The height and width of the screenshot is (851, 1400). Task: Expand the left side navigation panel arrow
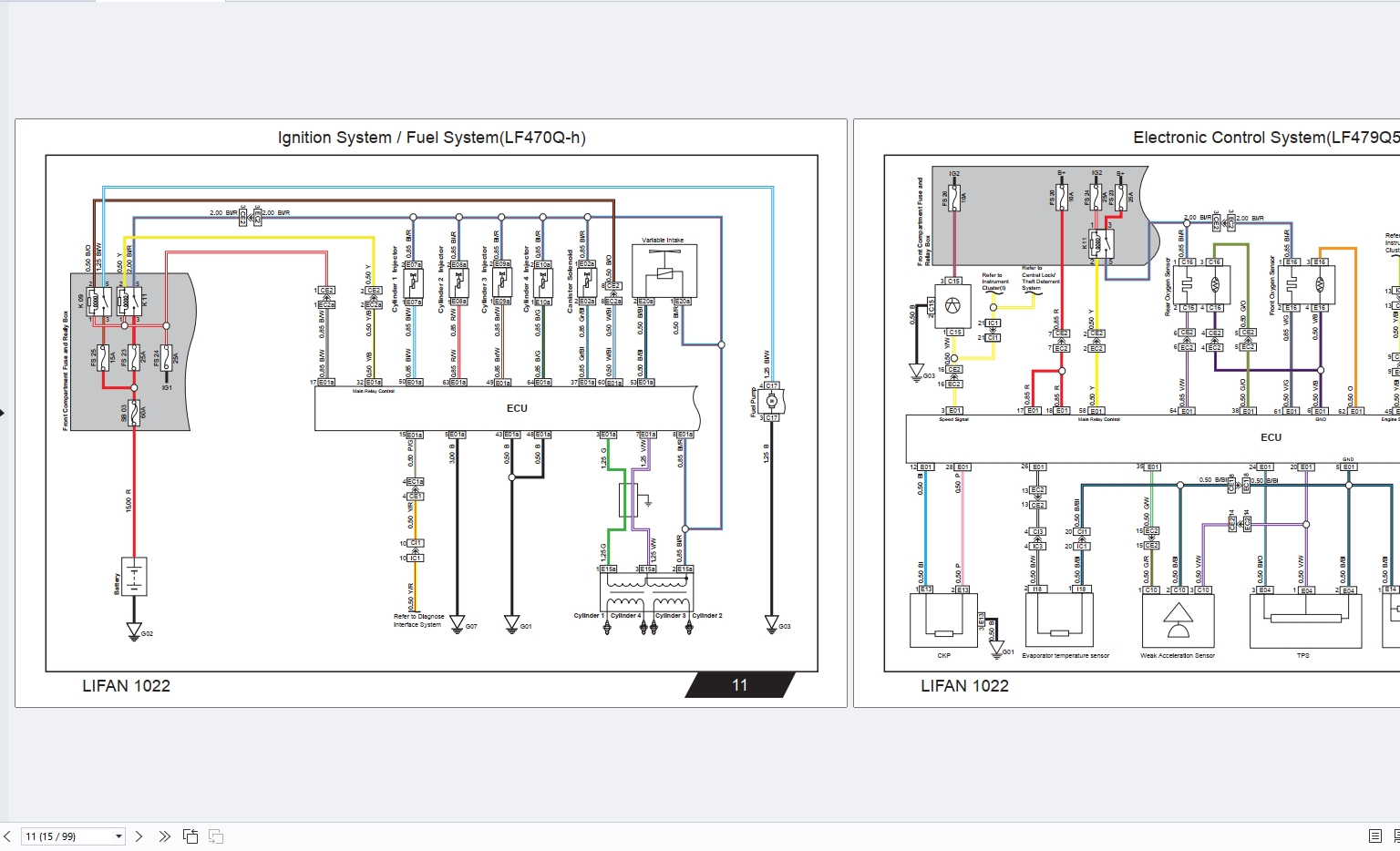point(3,413)
